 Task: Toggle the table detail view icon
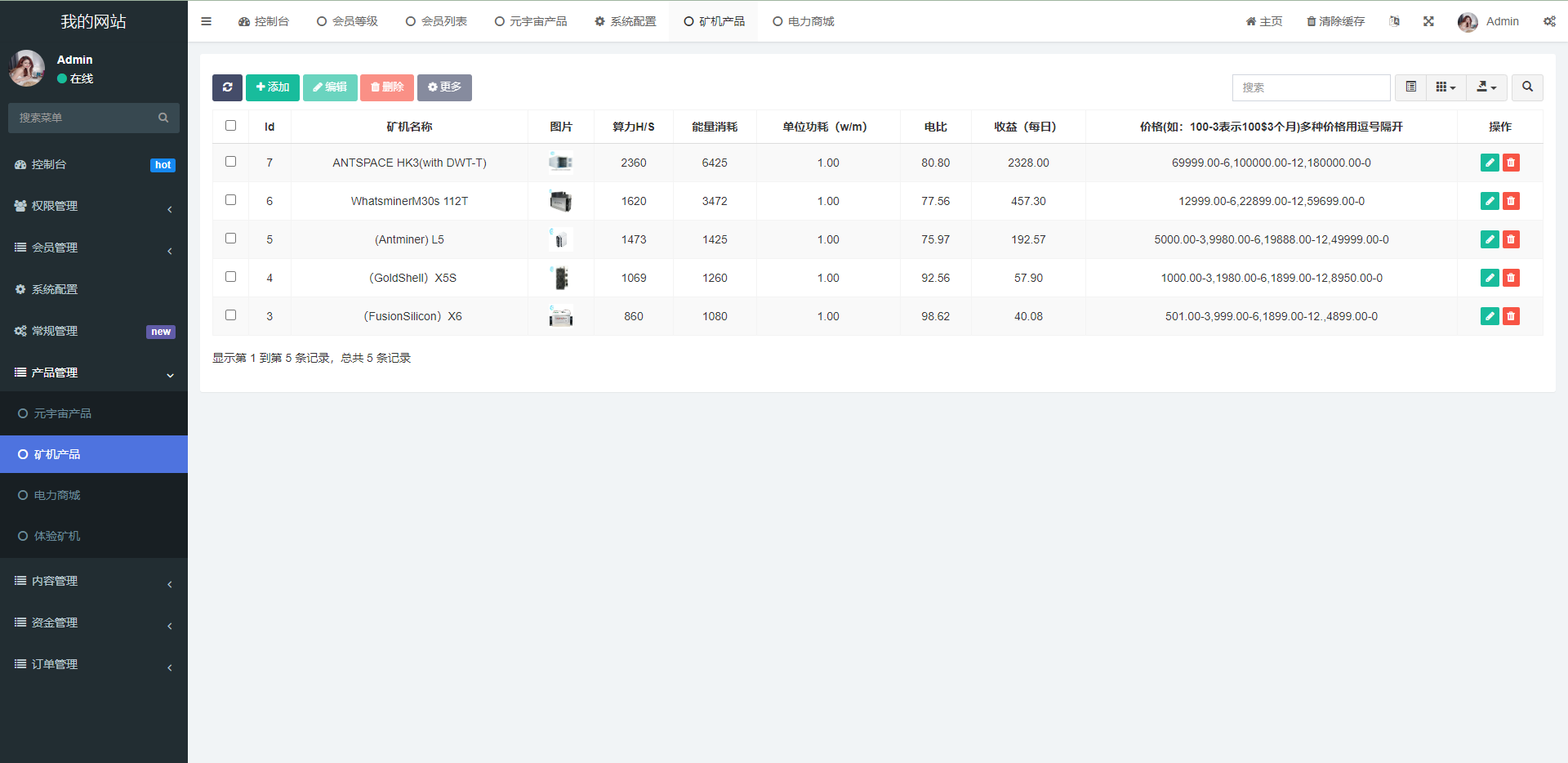coord(1410,87)
